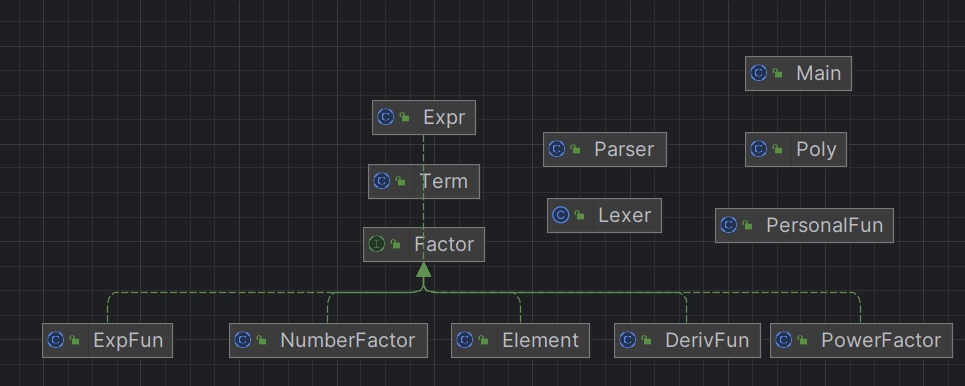Click the green lock icon on Element

click(484, 340)
